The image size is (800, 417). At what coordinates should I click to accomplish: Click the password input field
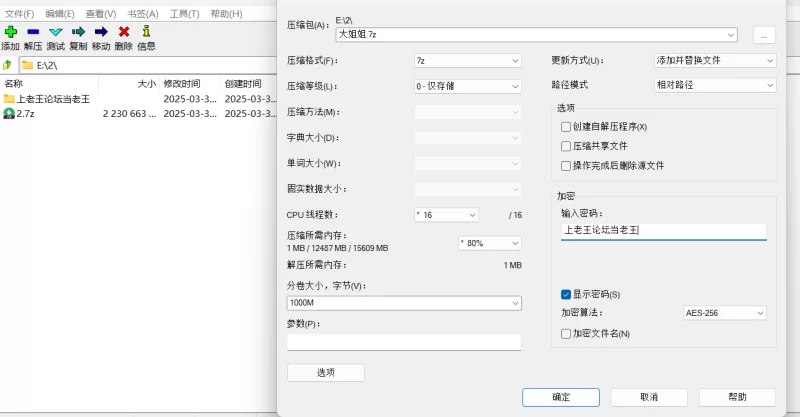pos(663,231)
